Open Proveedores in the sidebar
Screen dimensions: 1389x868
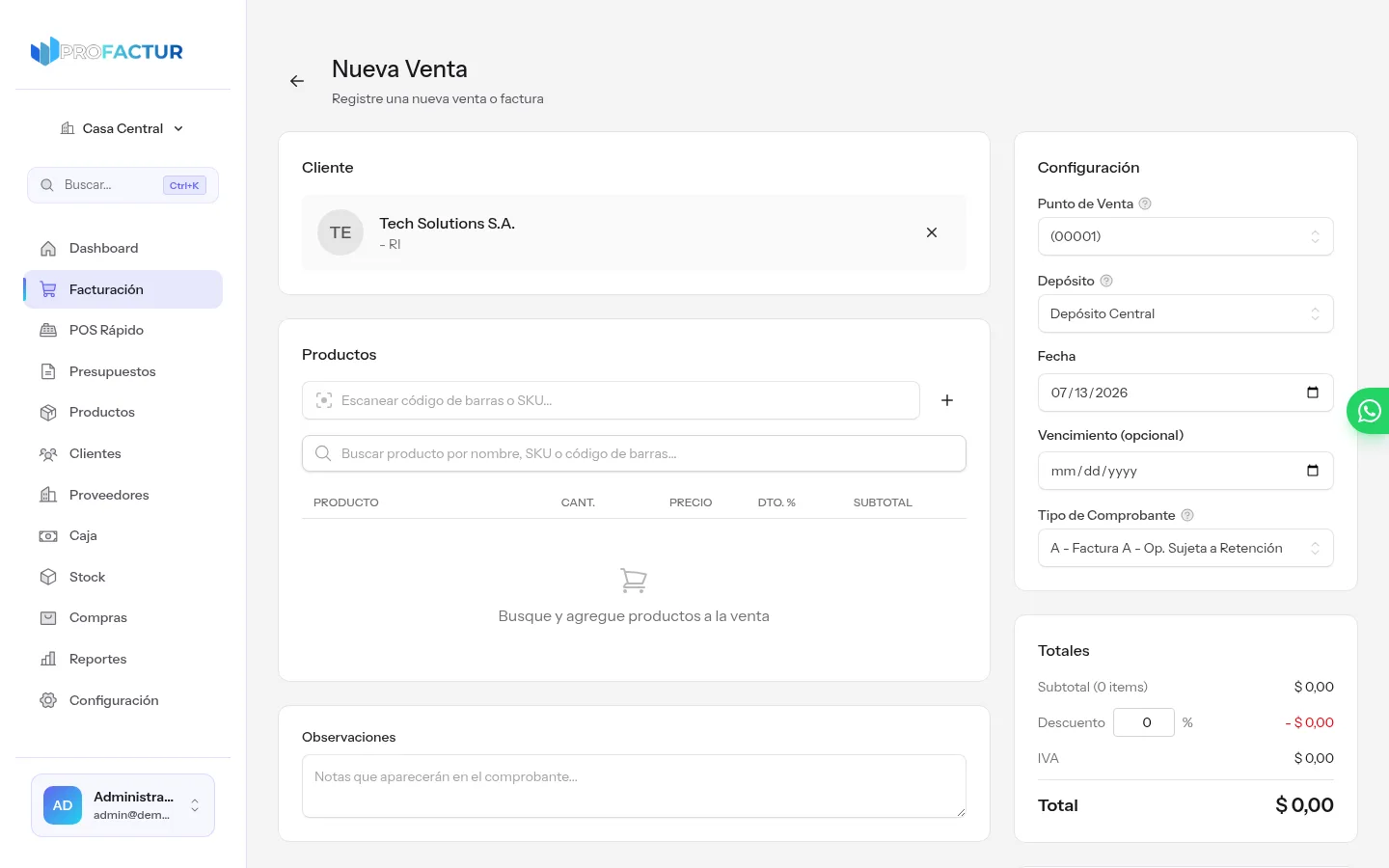tap(123, 495)
